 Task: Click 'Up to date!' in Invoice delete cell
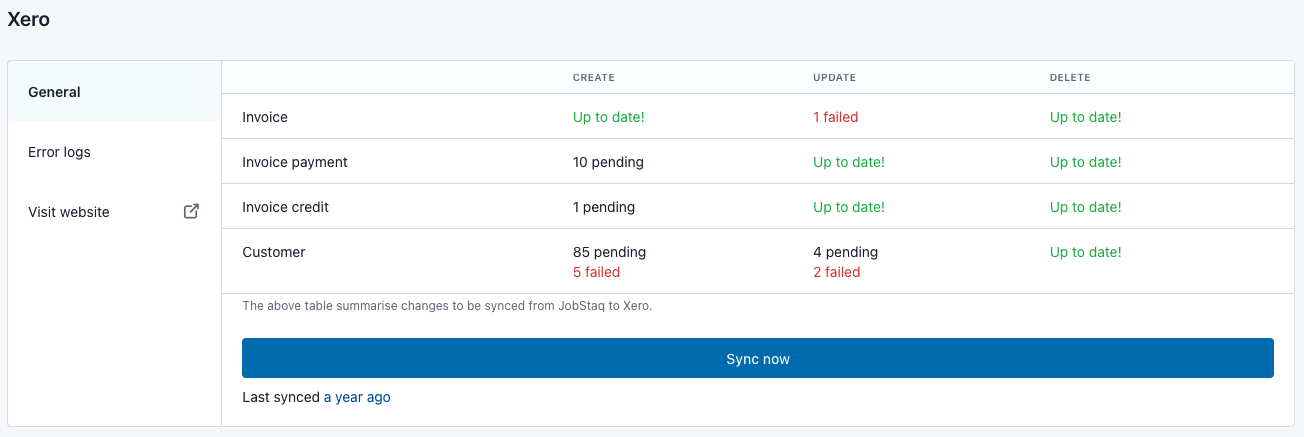[1086, 117]
